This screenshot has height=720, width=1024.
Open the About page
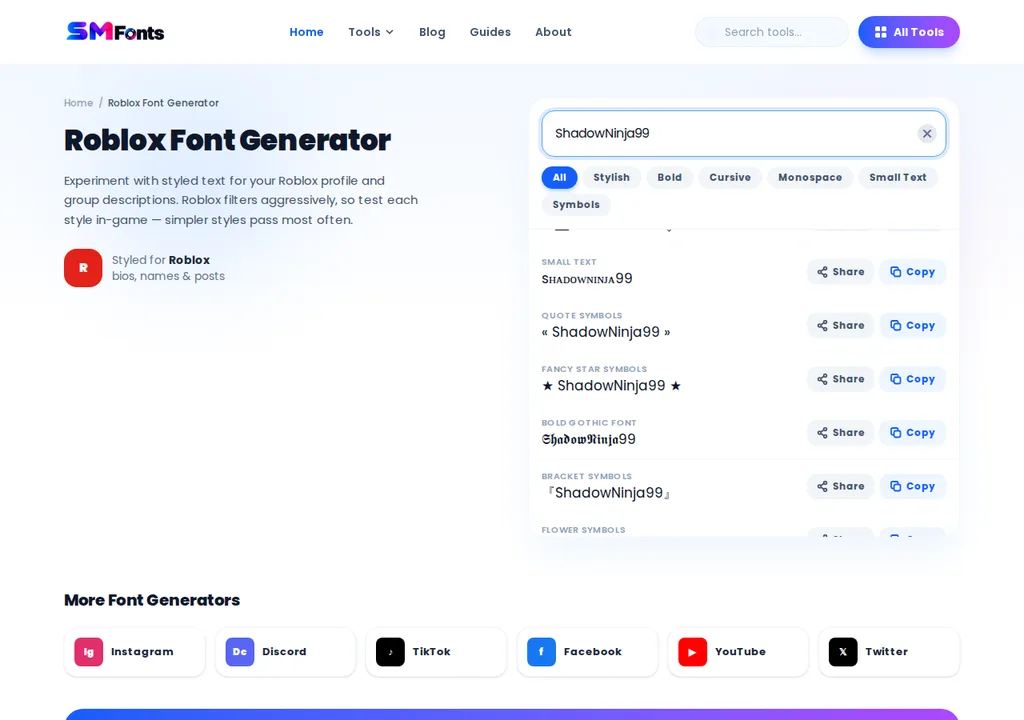pyautogui.click(x=553, y=32)
